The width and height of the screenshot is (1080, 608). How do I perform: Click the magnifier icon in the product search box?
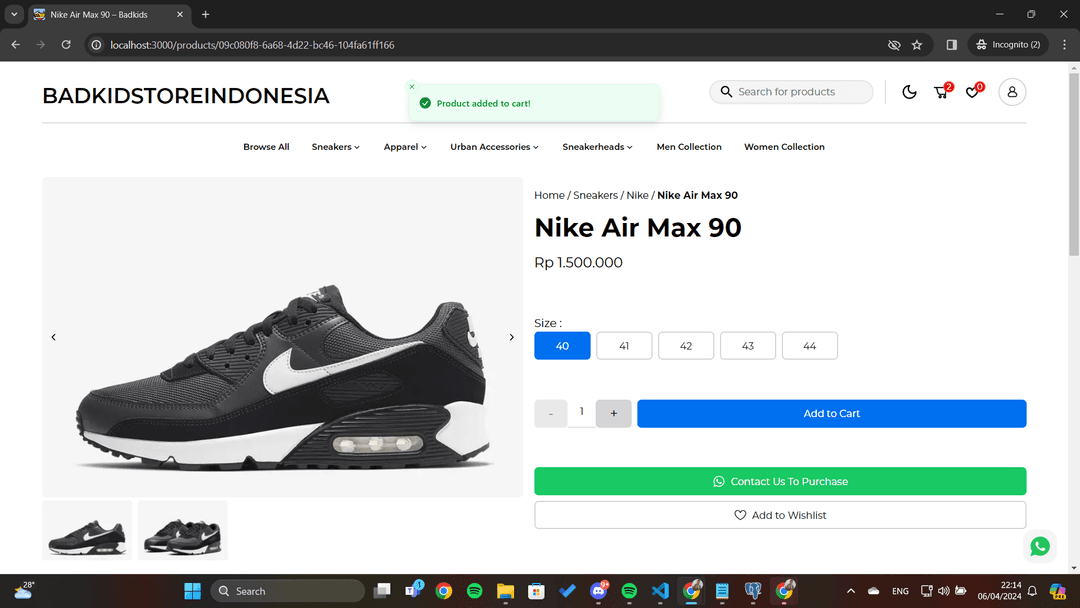[726, 92]
